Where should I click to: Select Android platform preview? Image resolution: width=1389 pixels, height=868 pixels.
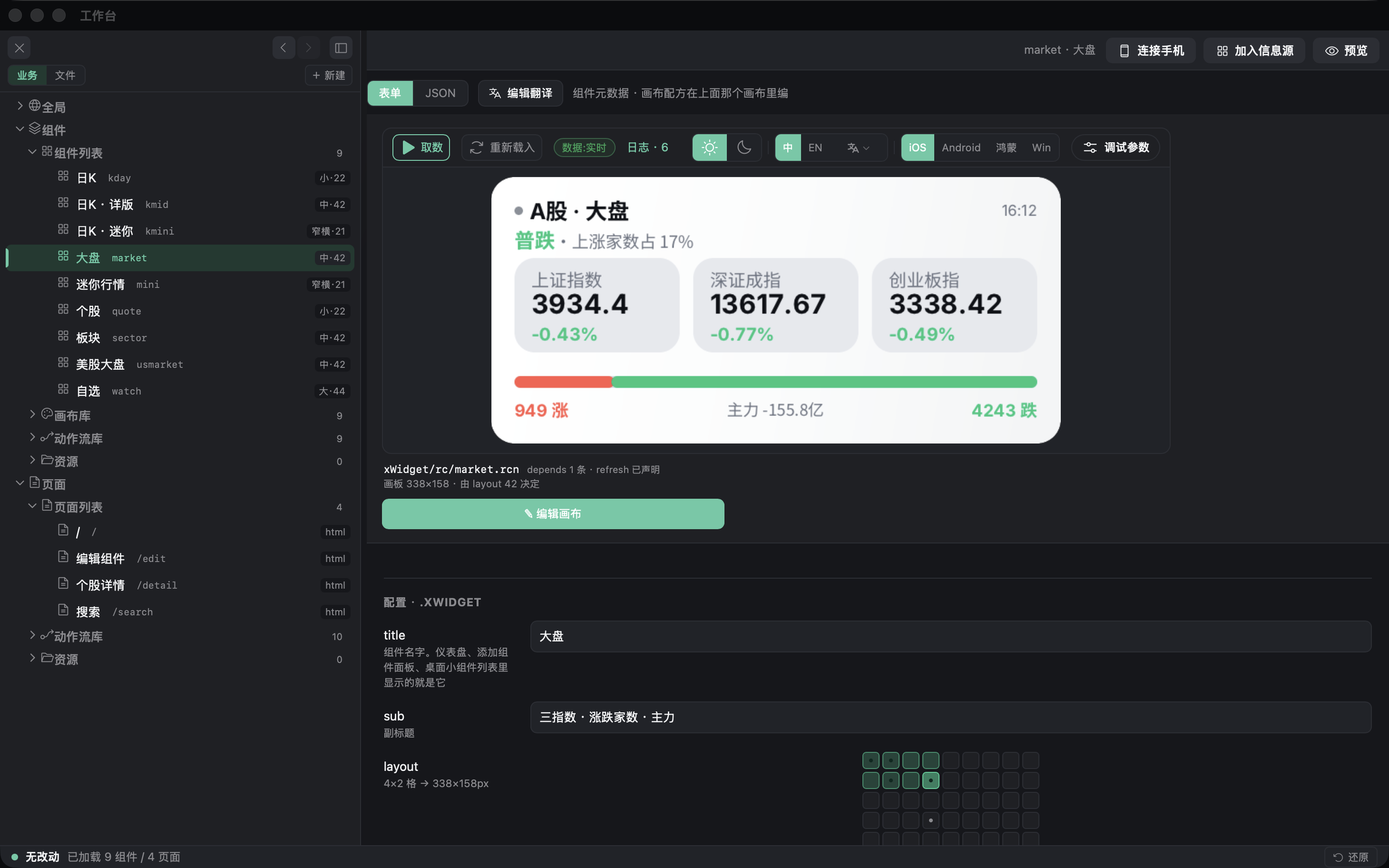961,148
